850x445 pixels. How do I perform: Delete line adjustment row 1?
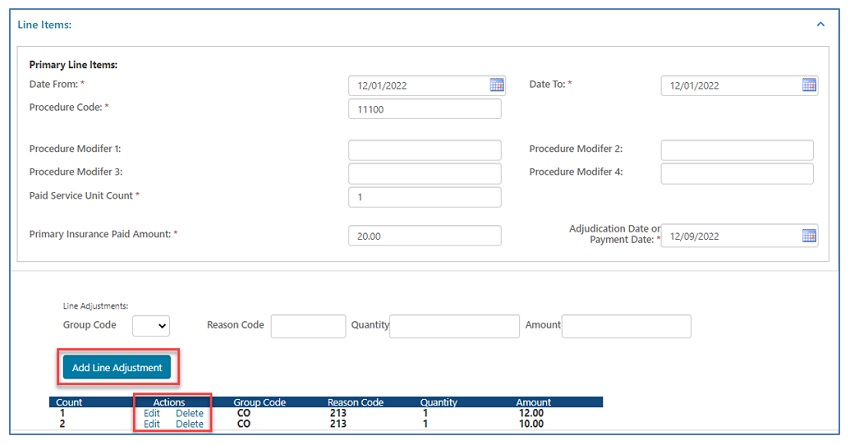click(190, 413)
